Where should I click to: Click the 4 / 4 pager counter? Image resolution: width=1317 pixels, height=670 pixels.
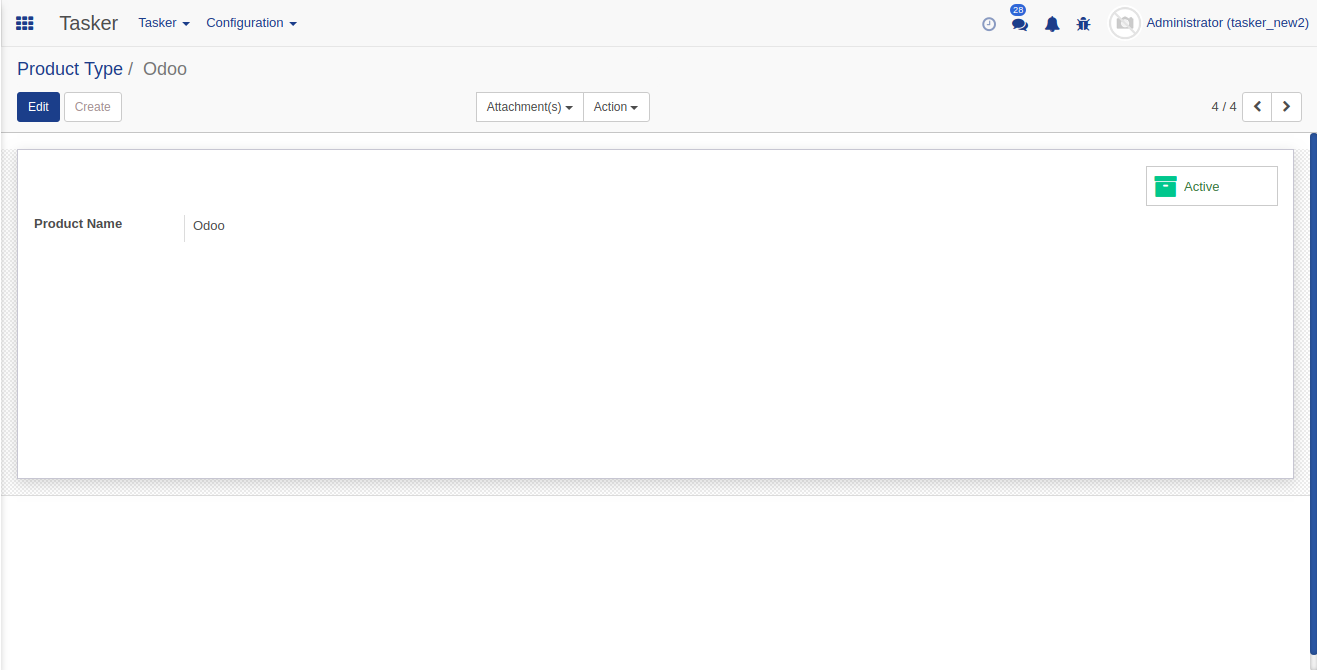(1224, 107)
